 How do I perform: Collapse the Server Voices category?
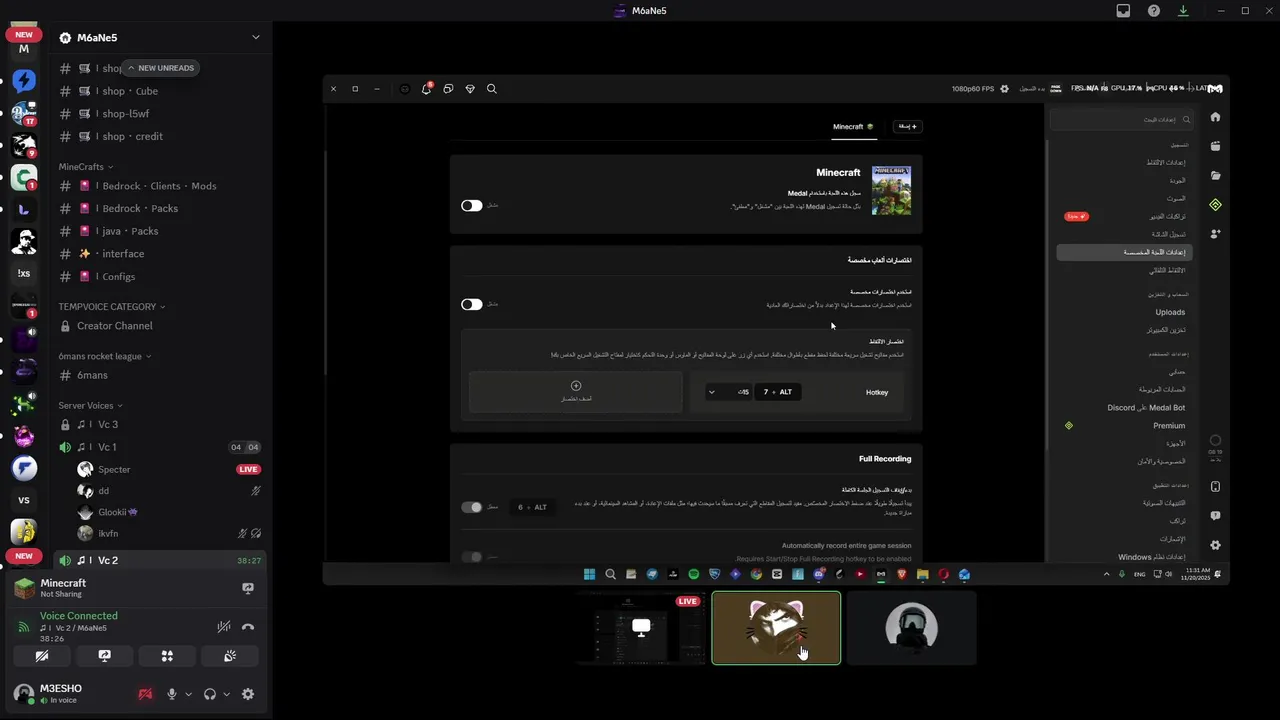click(91, 405)
